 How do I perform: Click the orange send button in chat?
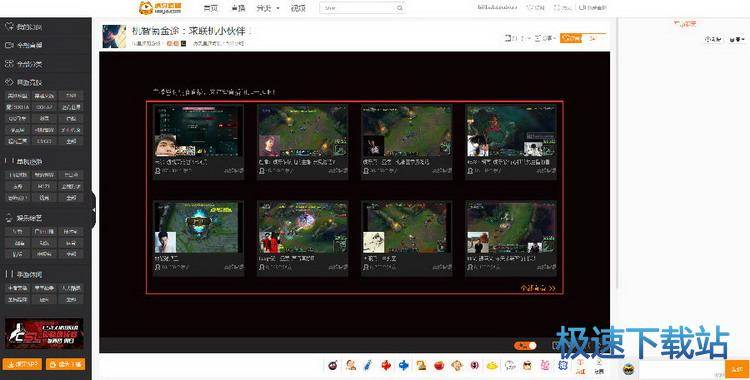738,369
